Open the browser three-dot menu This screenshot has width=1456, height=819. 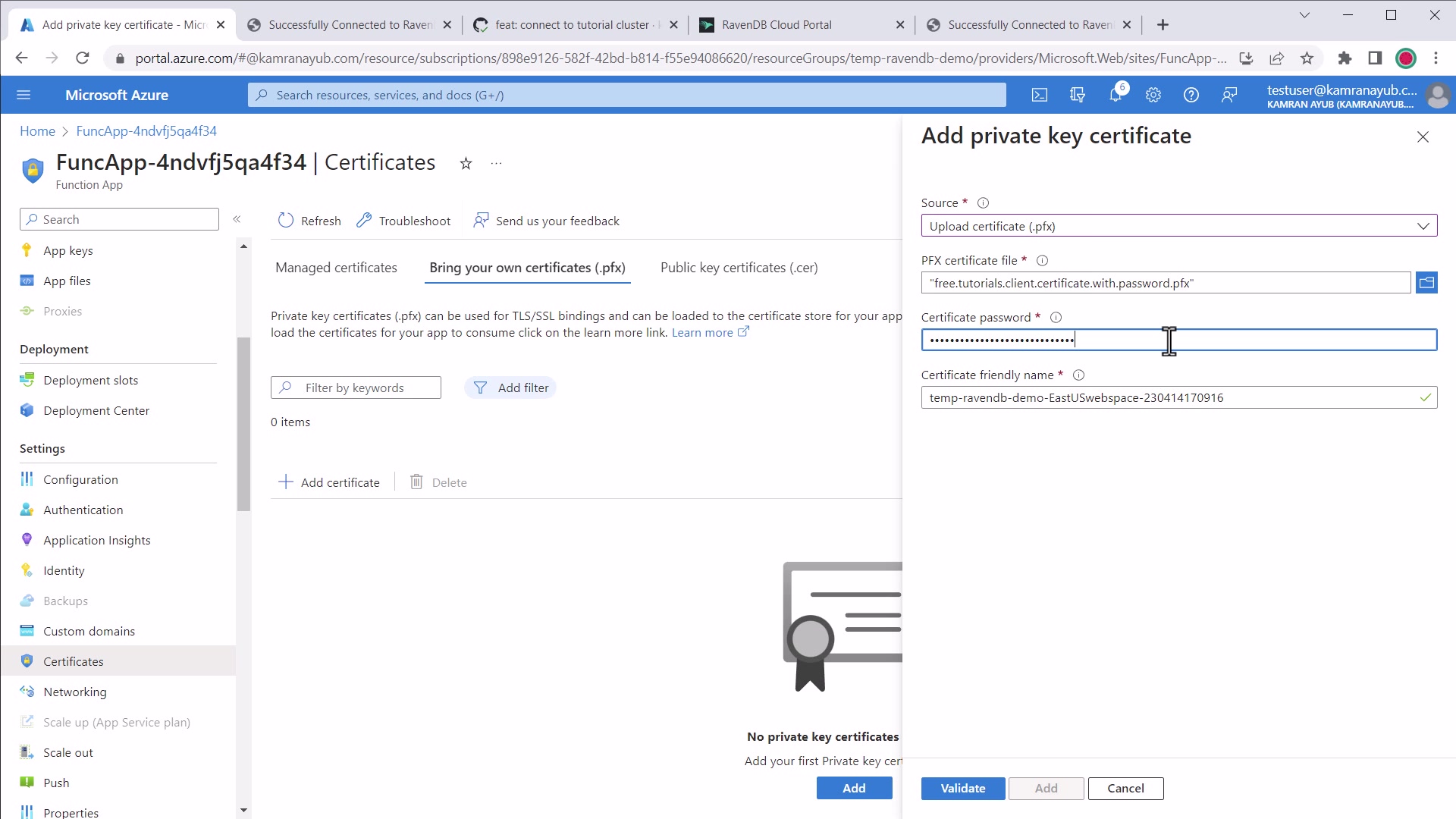tap(1436, 58)
